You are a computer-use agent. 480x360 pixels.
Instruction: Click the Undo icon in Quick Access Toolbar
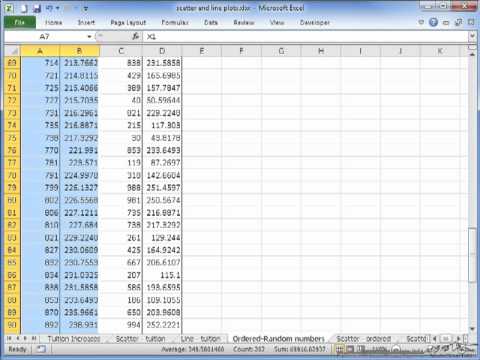point(49,8)
